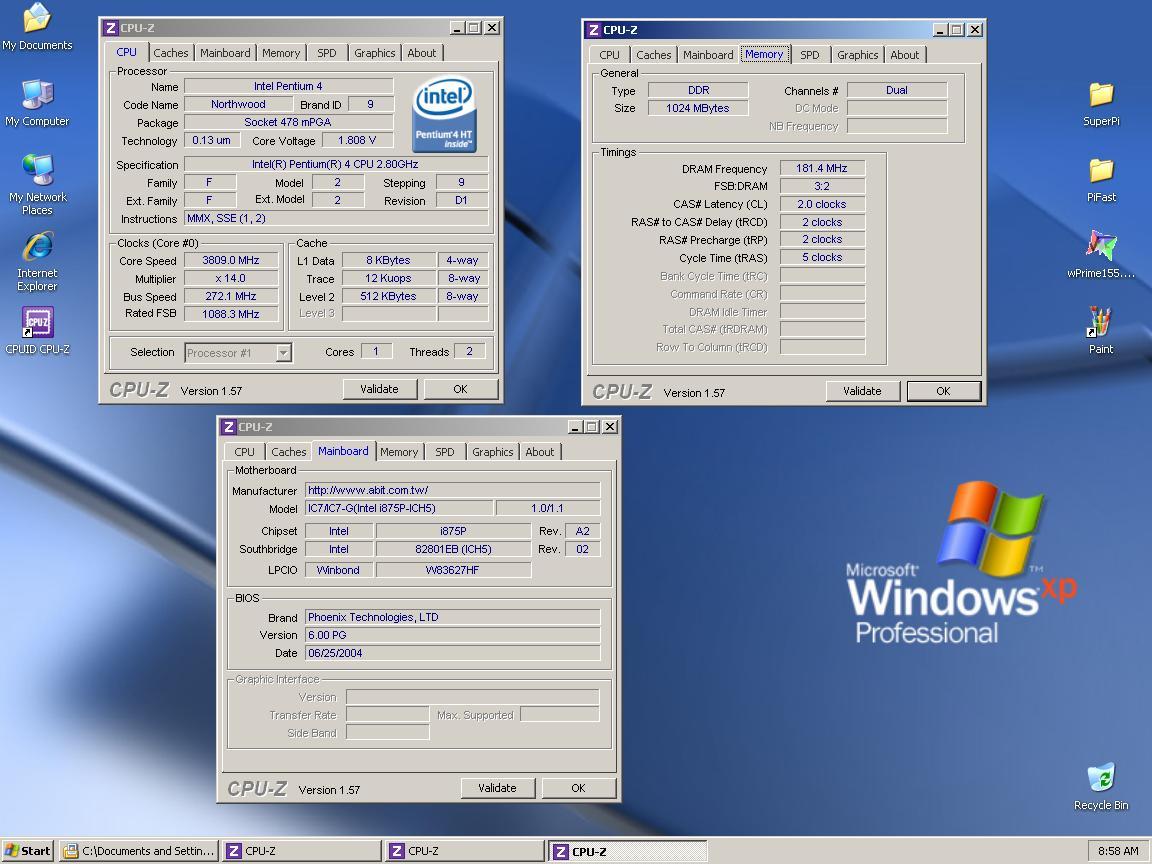
Task: Activate the third CPU-Z taskbar button
Action: [x=628, y=851]
